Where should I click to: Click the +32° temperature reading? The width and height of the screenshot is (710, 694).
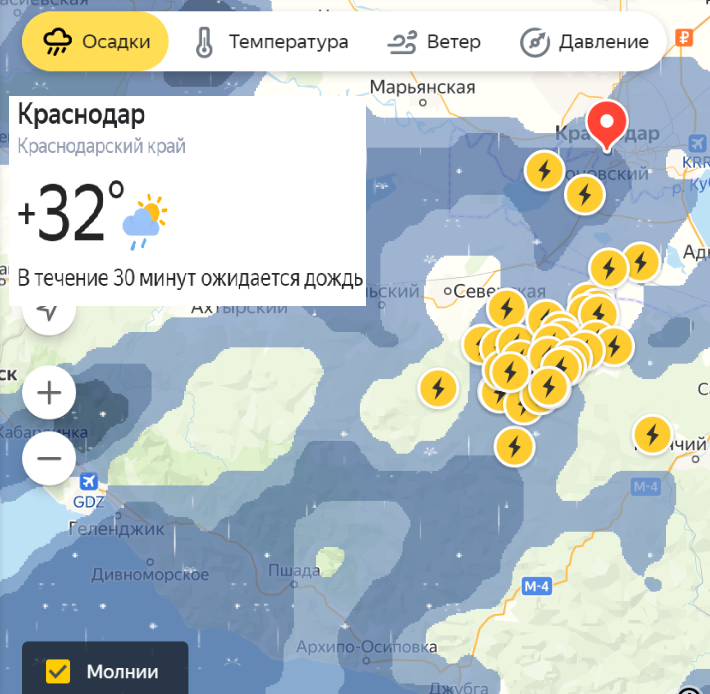pyautogui.click(x=71, y=212)
